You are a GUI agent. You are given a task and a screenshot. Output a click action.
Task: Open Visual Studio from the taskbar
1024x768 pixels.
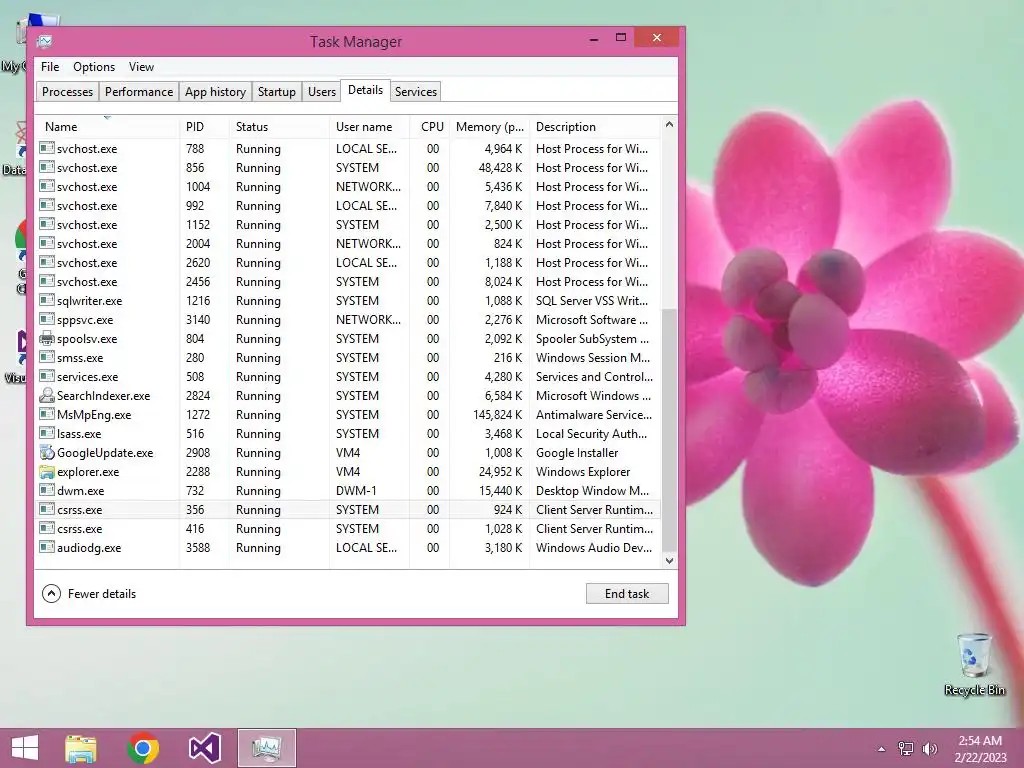coord(204,748)
